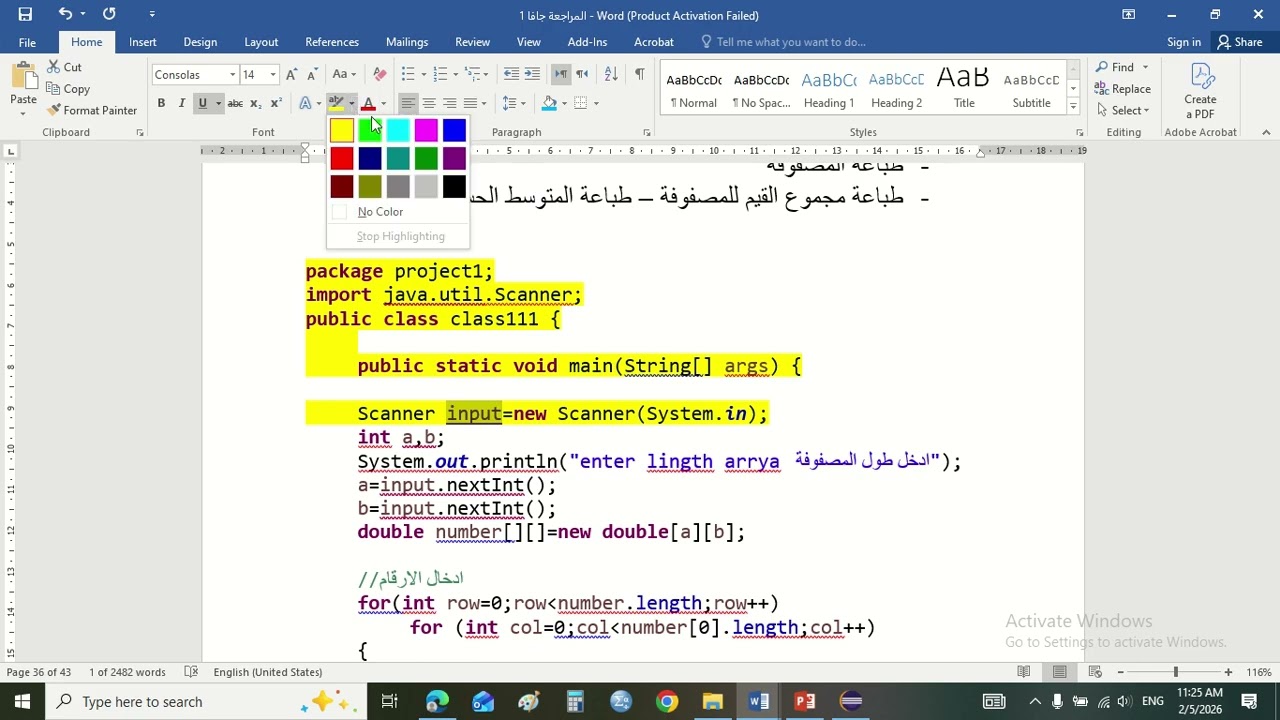Open Excel-like calculator app in taskbar
Image resolution: width=1280 pixels, height=720 pixels.
tap(575, 701)
